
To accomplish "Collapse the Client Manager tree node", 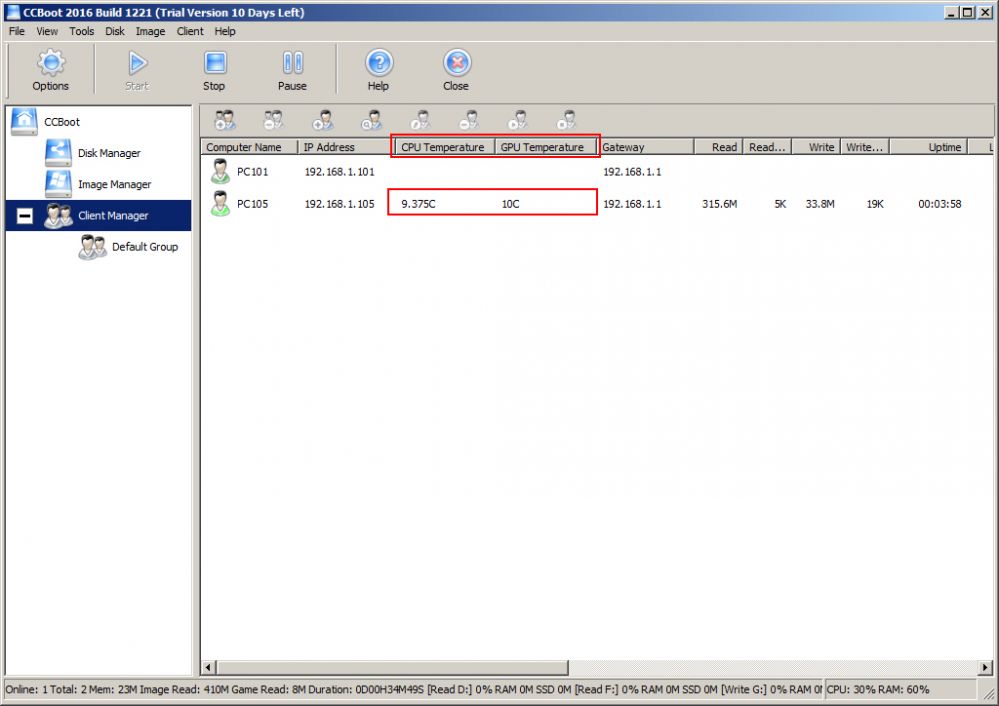I will 24,216.
